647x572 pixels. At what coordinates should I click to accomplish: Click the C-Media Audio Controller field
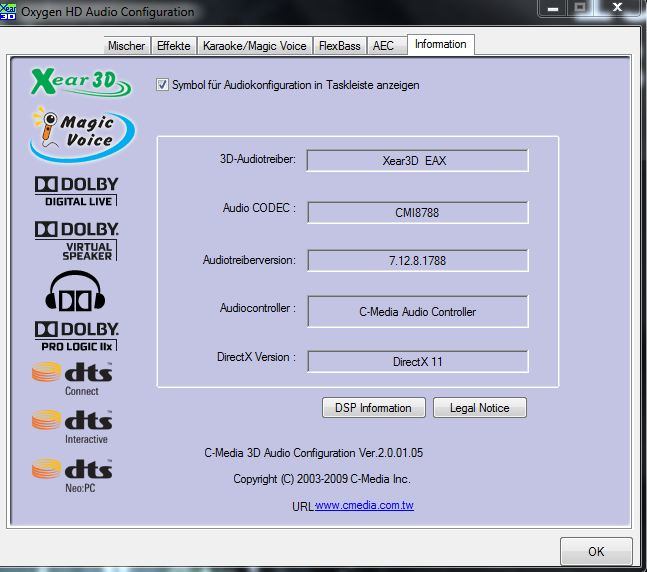pyautogui.click(x=418, y=312)
